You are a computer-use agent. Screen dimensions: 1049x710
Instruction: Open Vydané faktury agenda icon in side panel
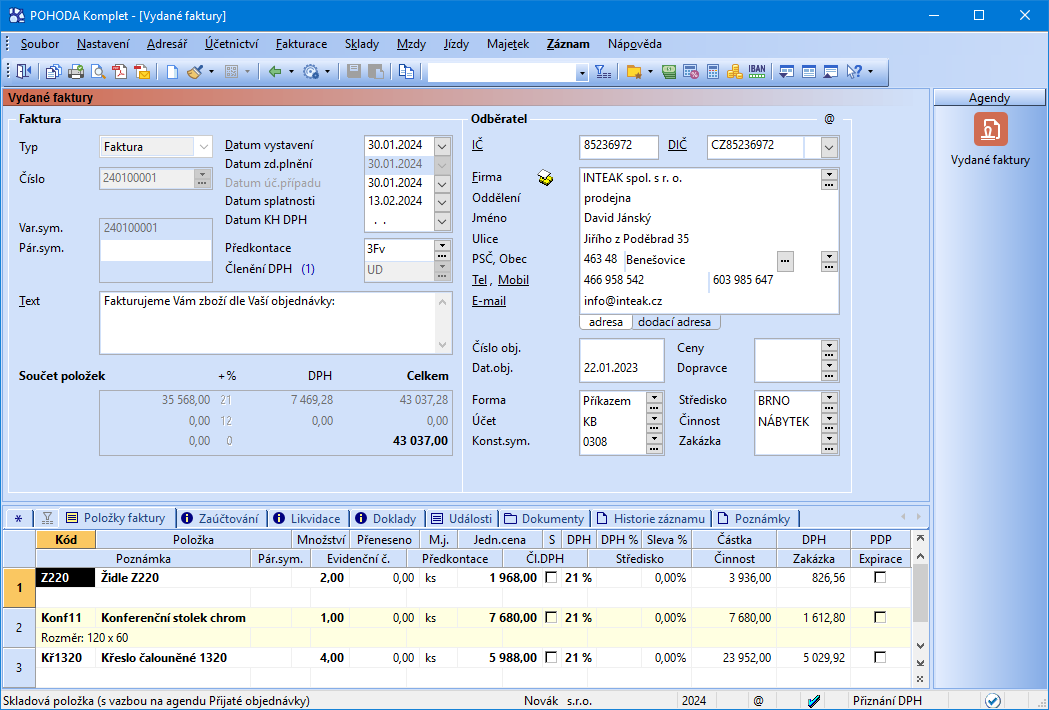tap(990, 130)
